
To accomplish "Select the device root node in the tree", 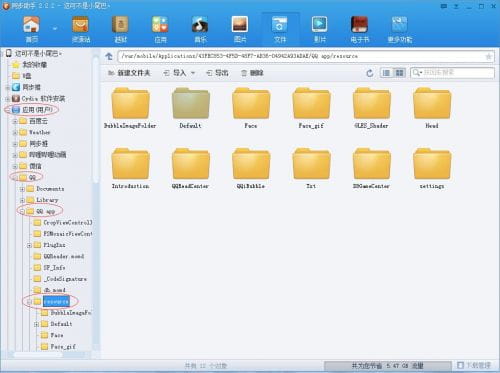I will (x=34, y=53).
